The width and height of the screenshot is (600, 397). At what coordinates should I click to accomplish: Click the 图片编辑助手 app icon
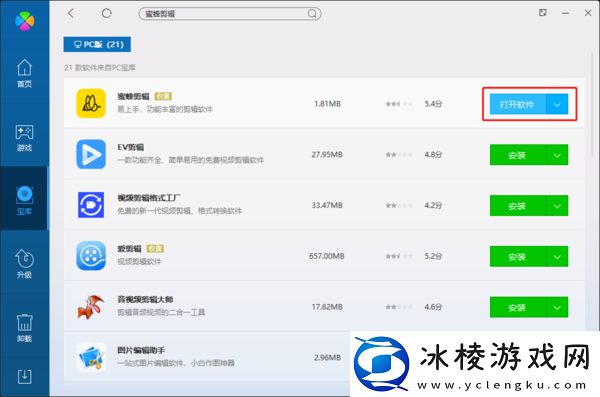pos(91,357)
